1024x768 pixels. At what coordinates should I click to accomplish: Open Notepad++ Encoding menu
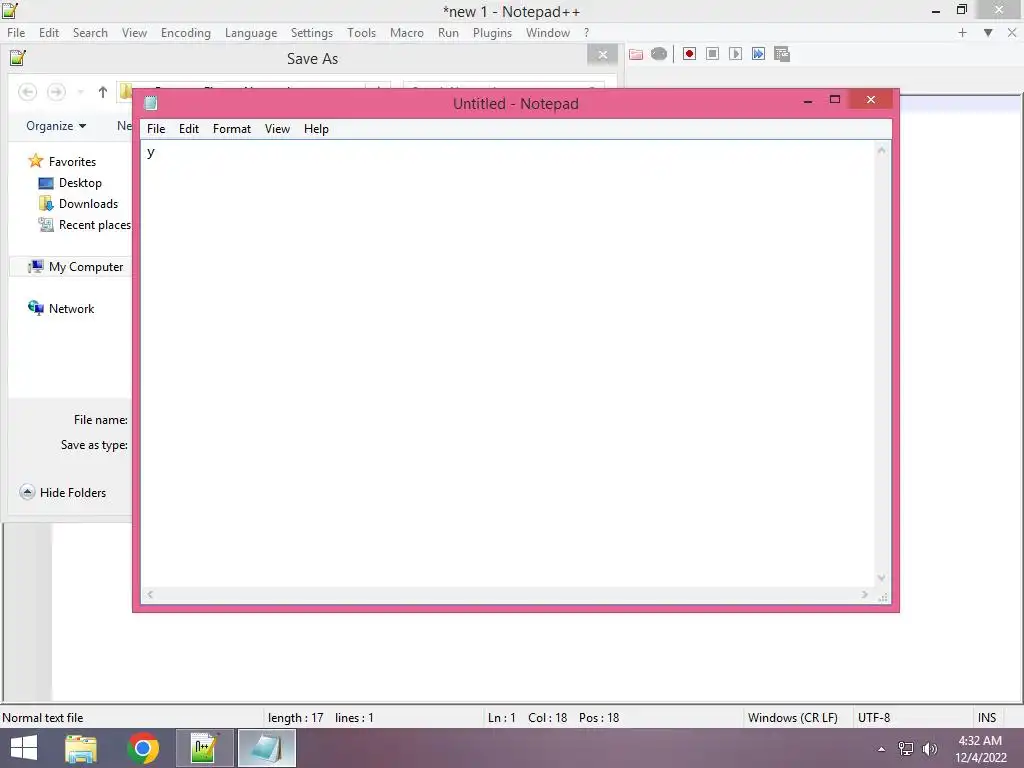[186, 33]
